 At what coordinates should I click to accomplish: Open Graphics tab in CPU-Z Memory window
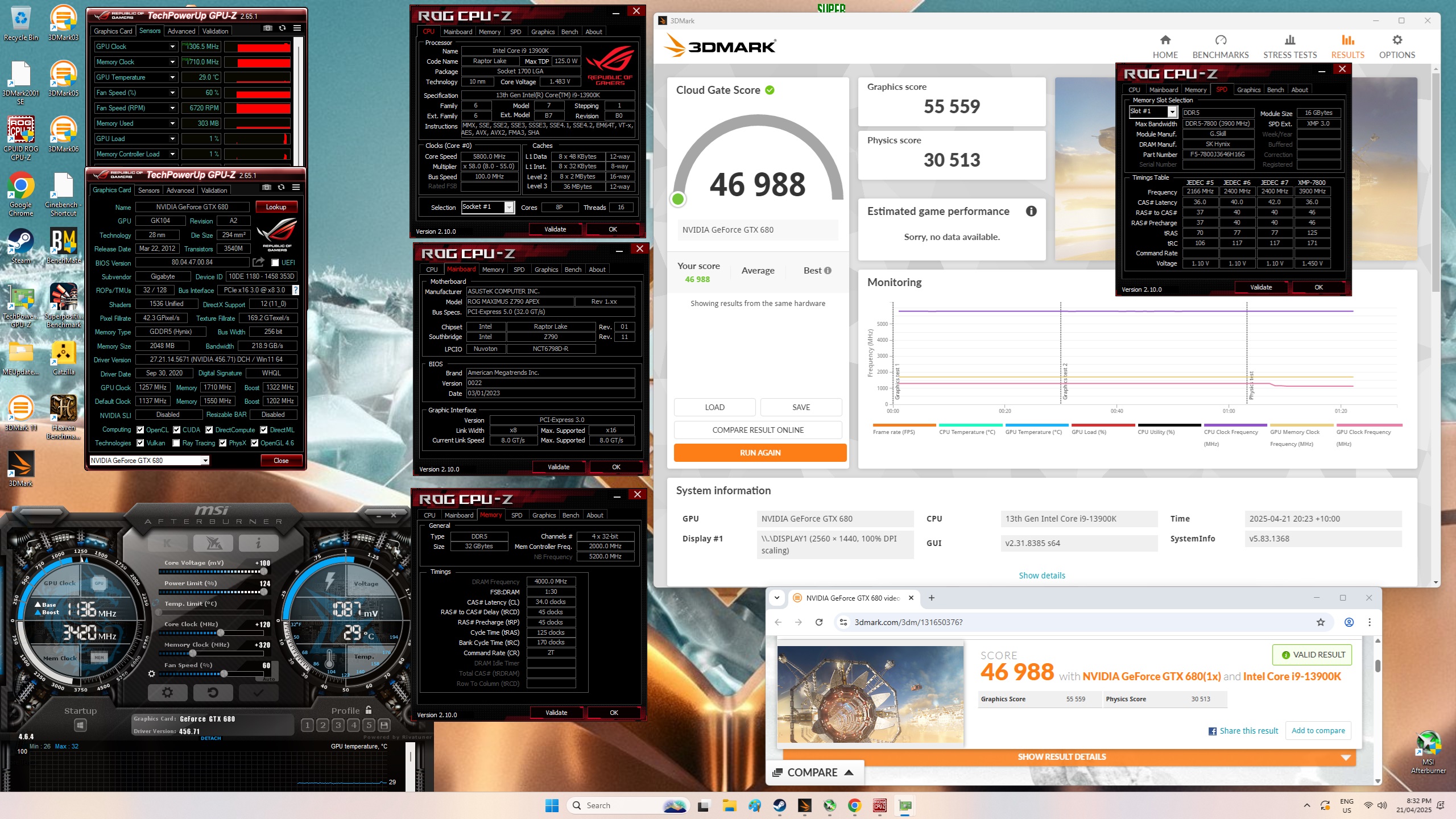[544, 515]
